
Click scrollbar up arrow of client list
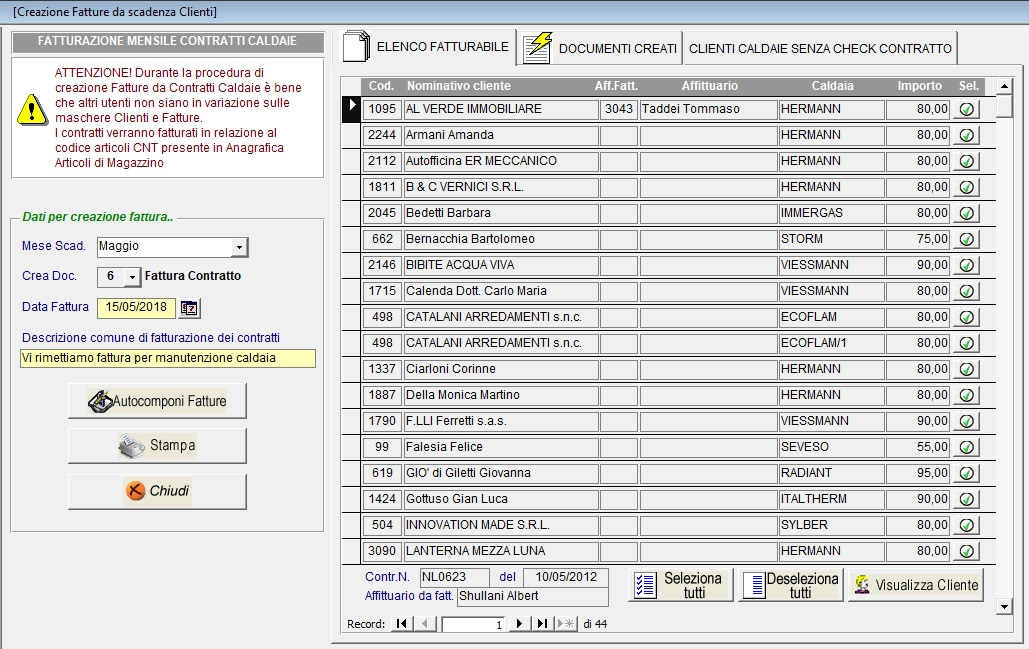click(1004, 86)
